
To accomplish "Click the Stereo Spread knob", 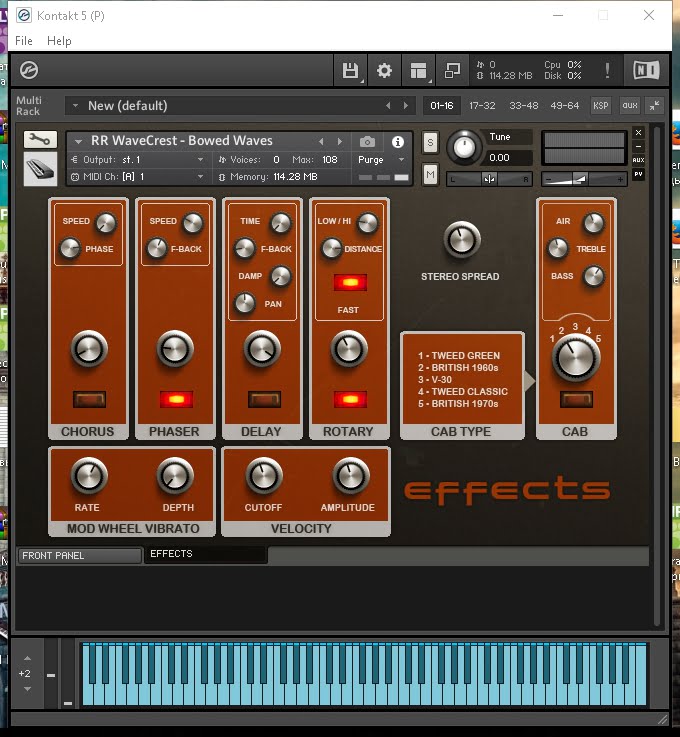I will coord(462,240).
